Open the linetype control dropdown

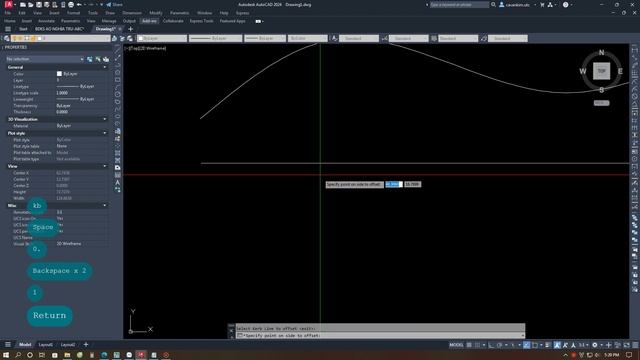point(215,38)
